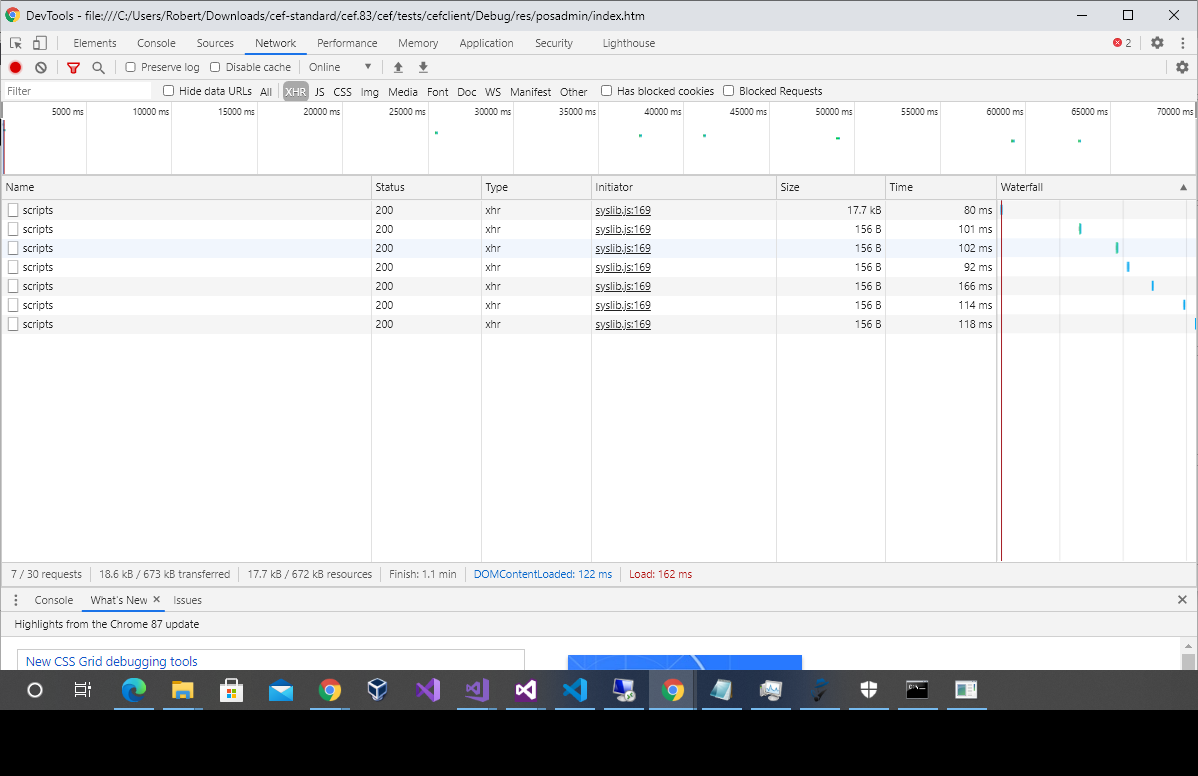Enable the Preserve log checkbox
1198x776 pixels.
click(x=130, y=66)
